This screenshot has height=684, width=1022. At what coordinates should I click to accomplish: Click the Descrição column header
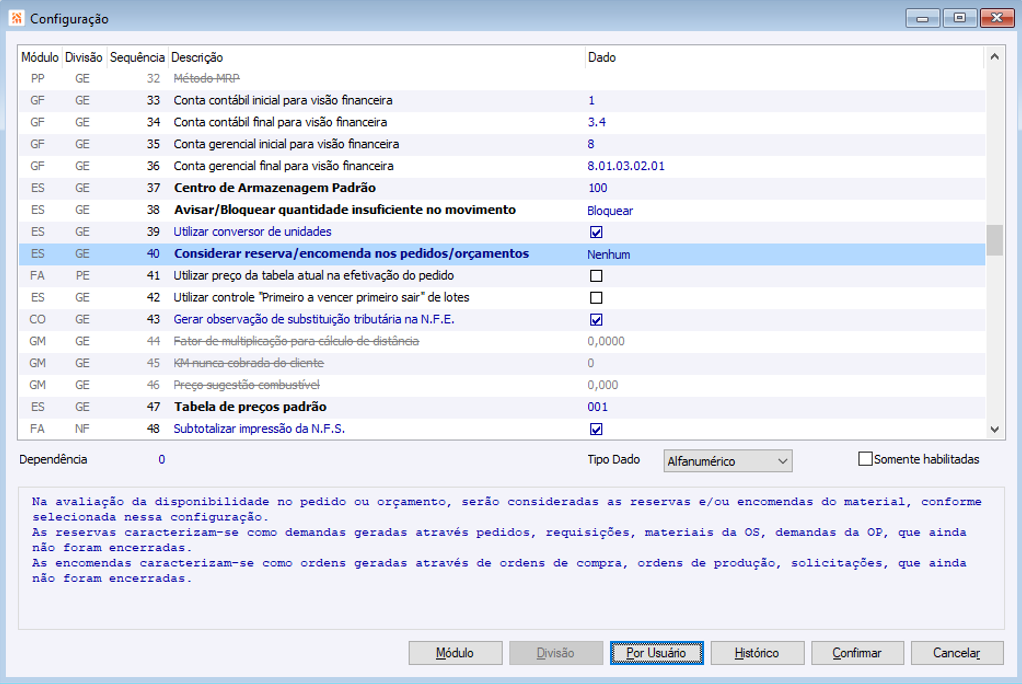pos(377,57)
